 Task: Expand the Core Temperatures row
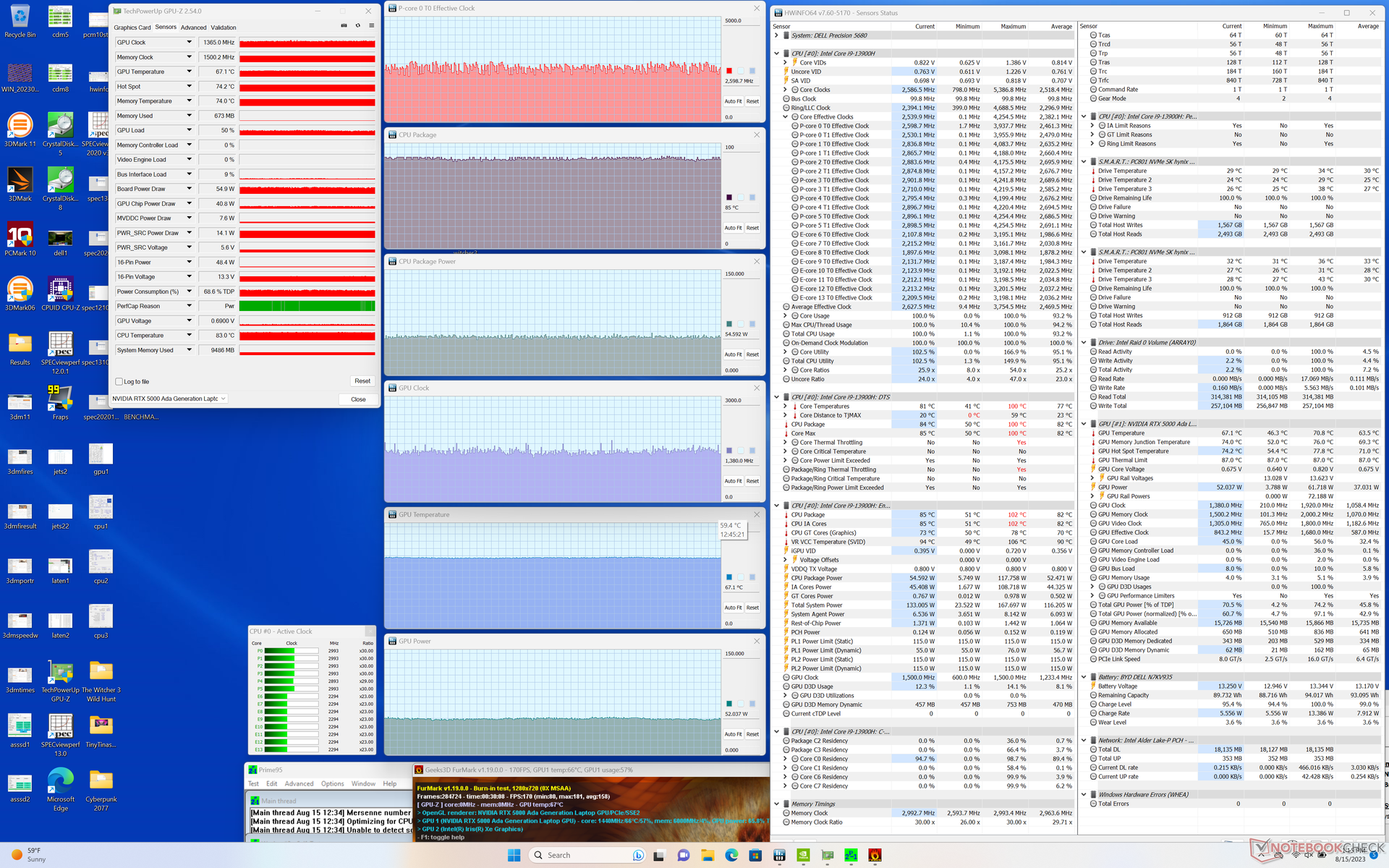[786, 406]
